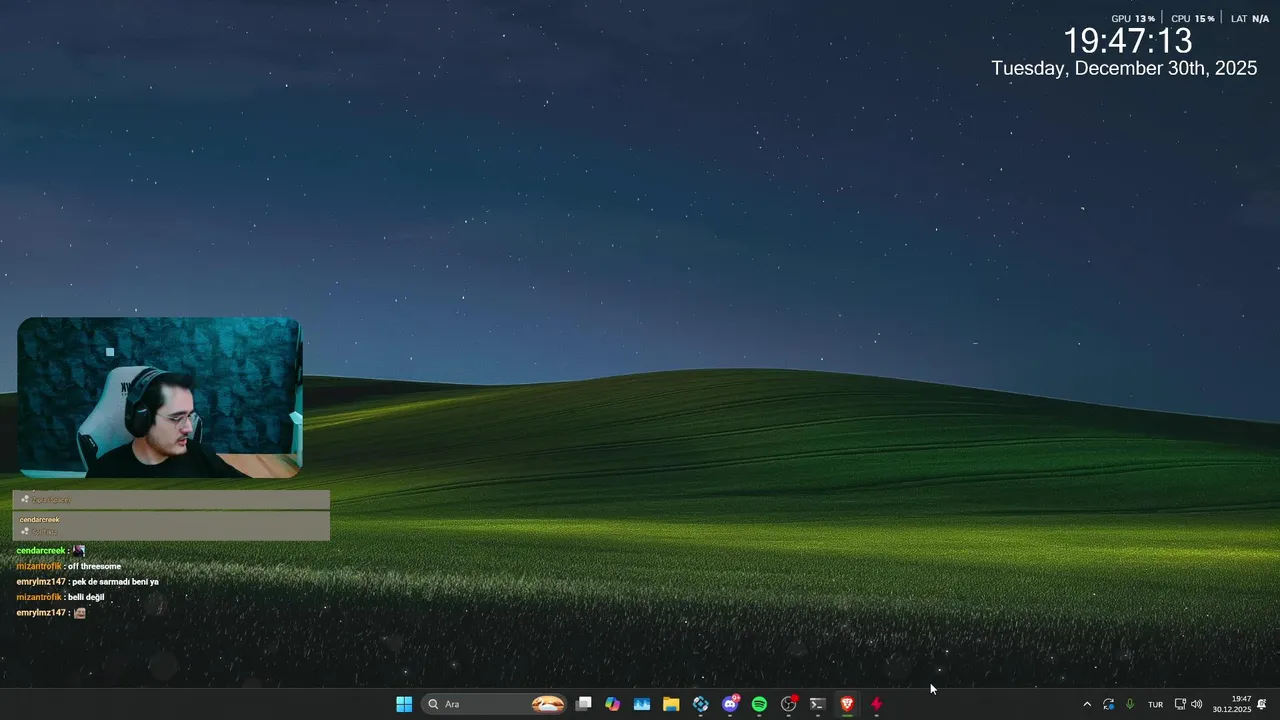Click the sync status tray icon
Image resolution: width=1280 pixels, height=720 pixels.
(x=1108, y=704)
